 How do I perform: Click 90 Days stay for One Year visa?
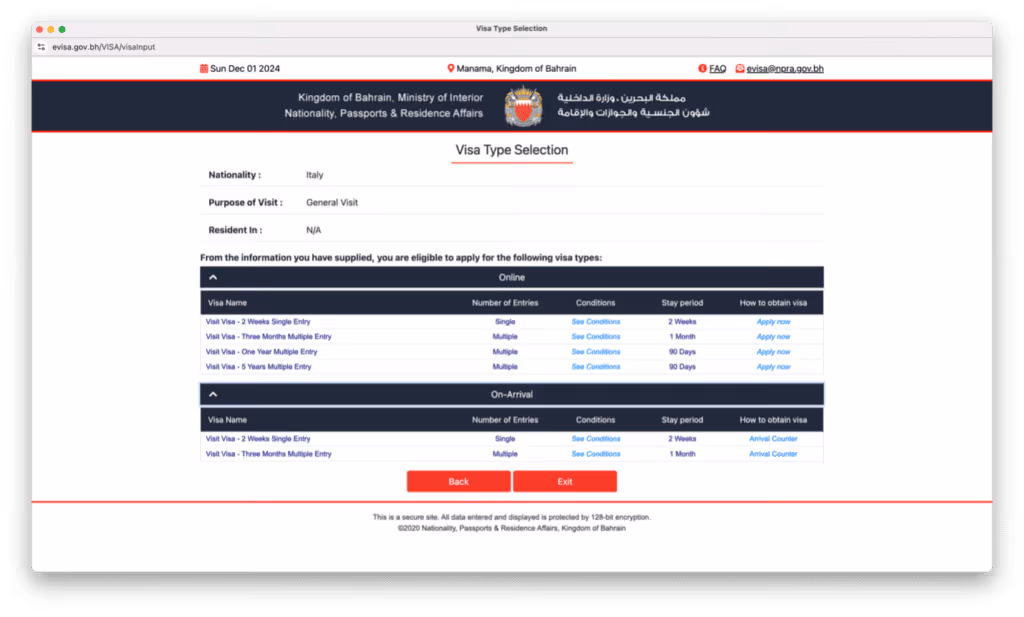tap(682, 352)
